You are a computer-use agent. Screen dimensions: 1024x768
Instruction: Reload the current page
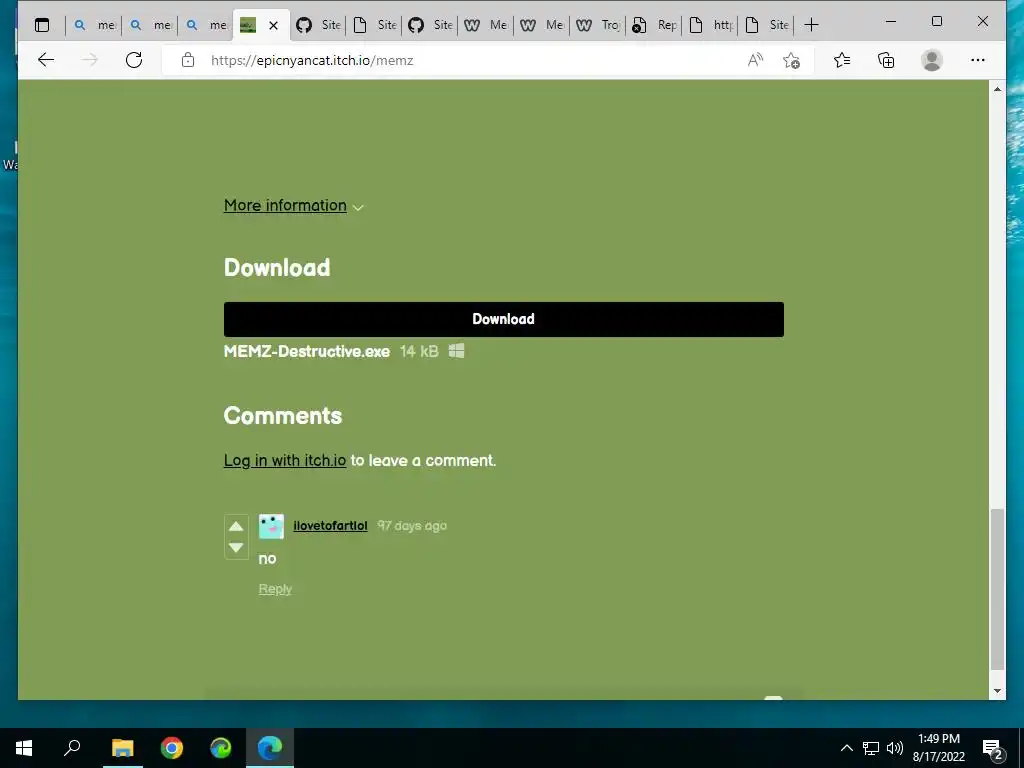[134, 60]
